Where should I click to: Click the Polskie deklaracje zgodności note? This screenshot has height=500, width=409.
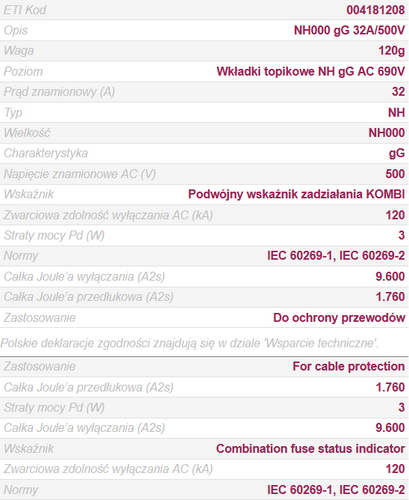pos(189,343)
